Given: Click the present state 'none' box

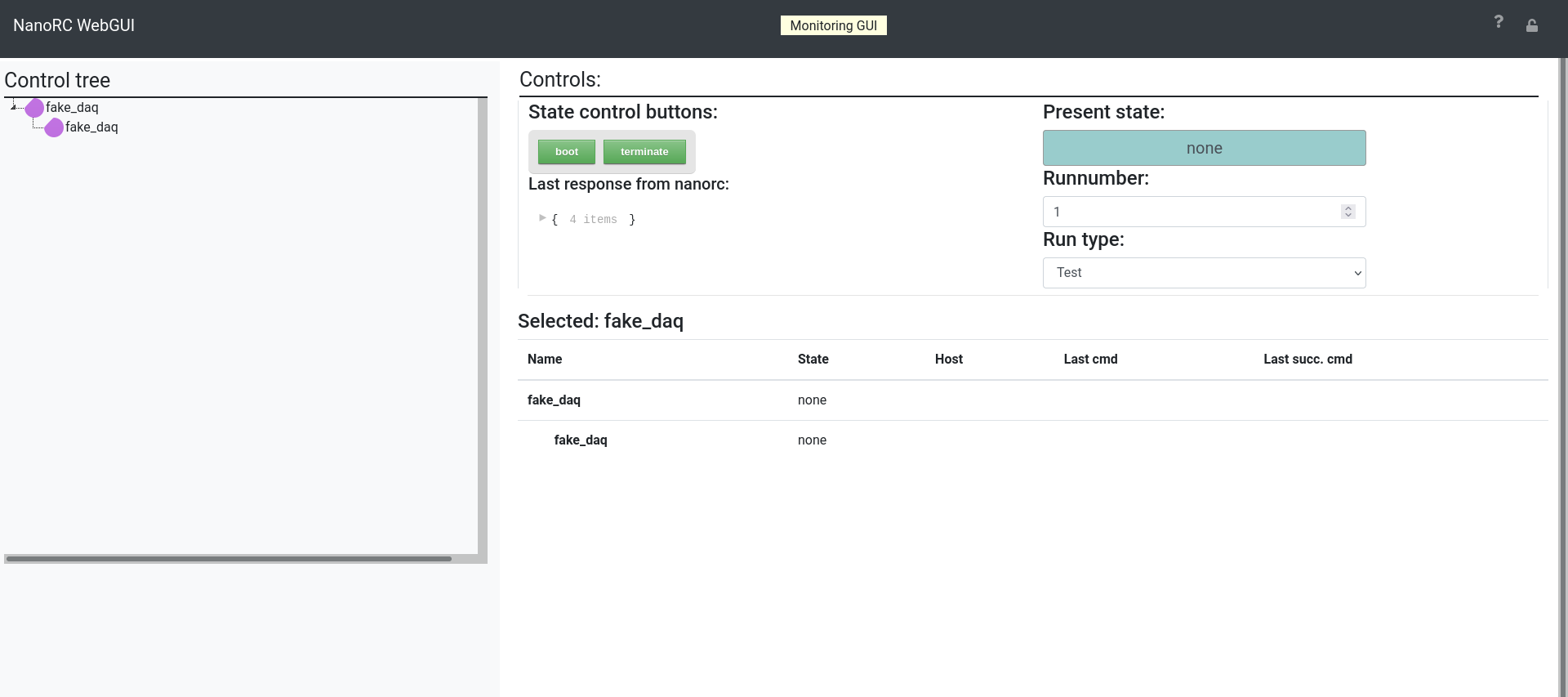Looking at the screenshot, I should point(1204,148).
